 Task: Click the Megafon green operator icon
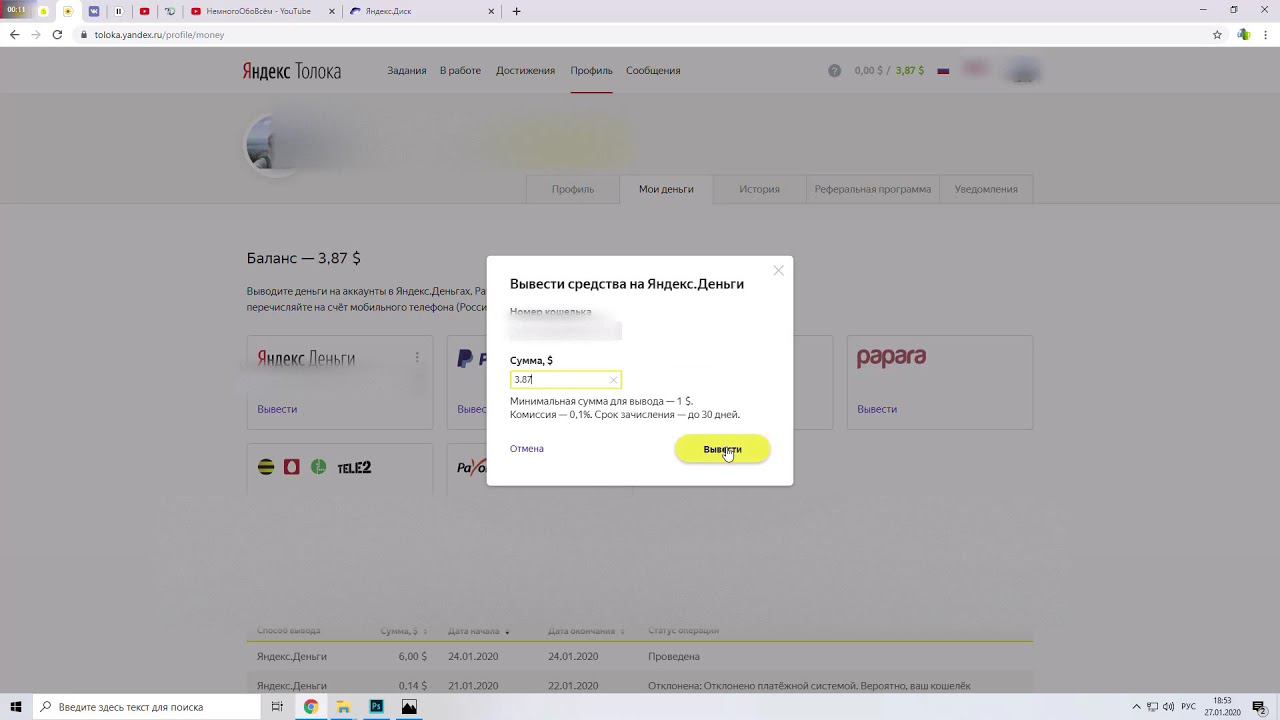pos(318,467)
